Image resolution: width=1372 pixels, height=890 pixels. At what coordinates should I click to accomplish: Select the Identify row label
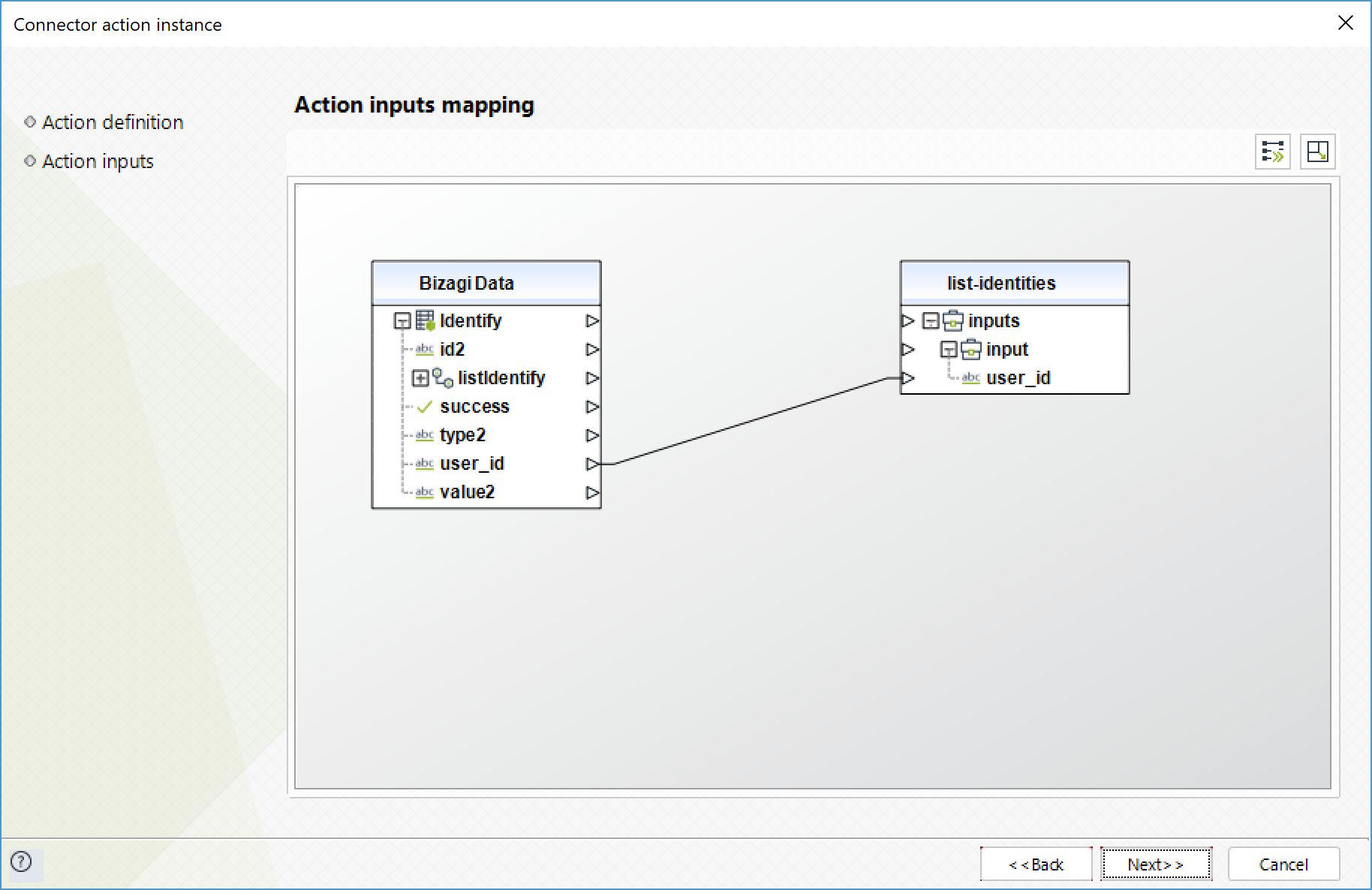tap(471, 321)
